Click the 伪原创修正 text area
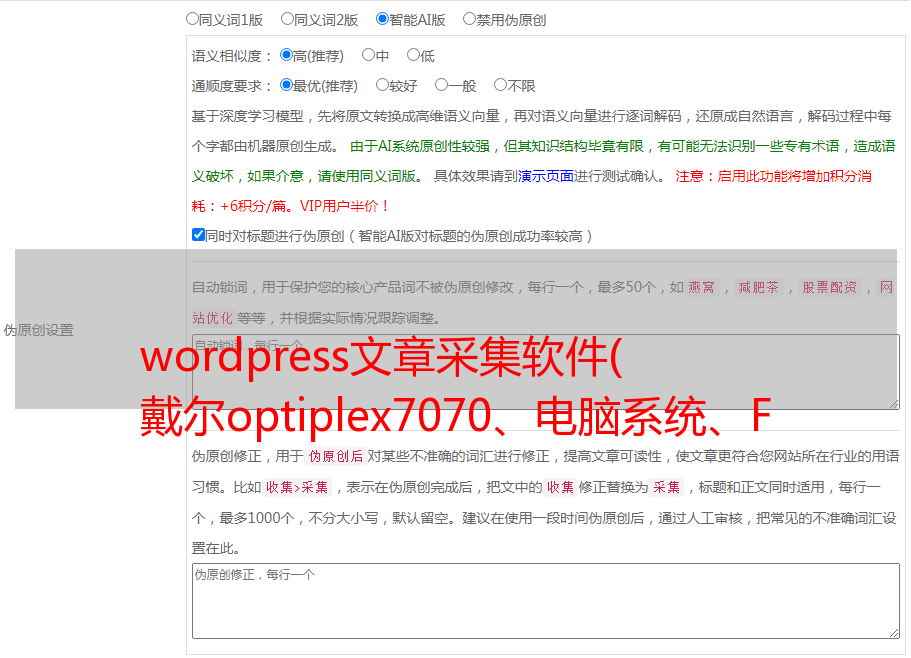 pyautogui.click(x=546, y=601)
